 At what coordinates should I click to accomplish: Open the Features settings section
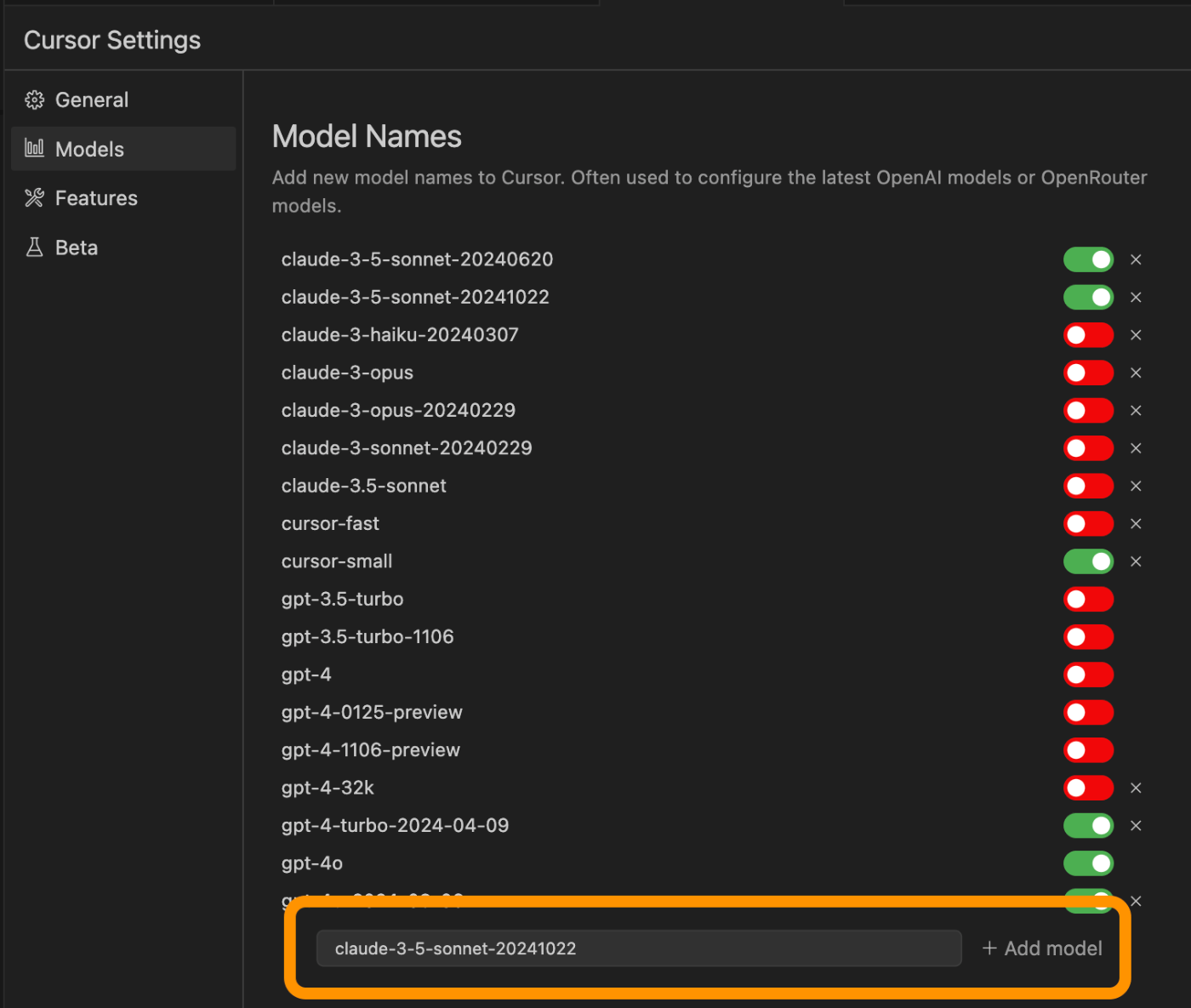(x=123, y=198)
